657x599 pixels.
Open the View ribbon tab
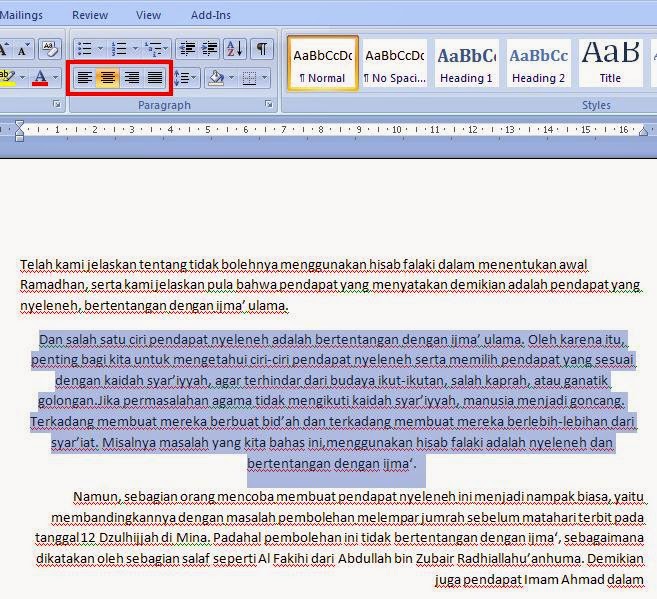pos(148,15)
